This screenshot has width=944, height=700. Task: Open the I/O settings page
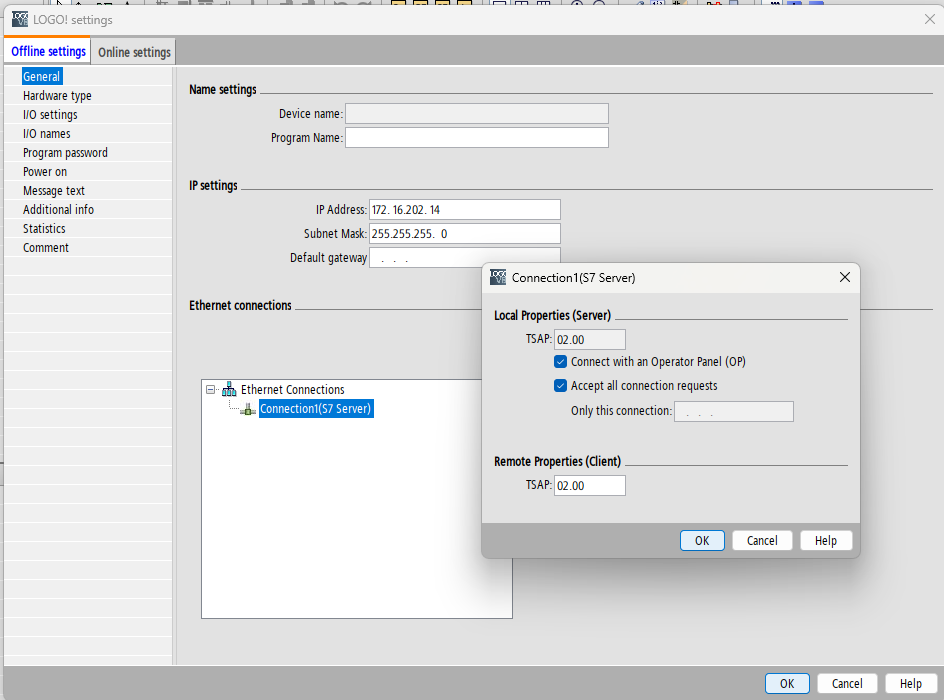click(50, 114)
